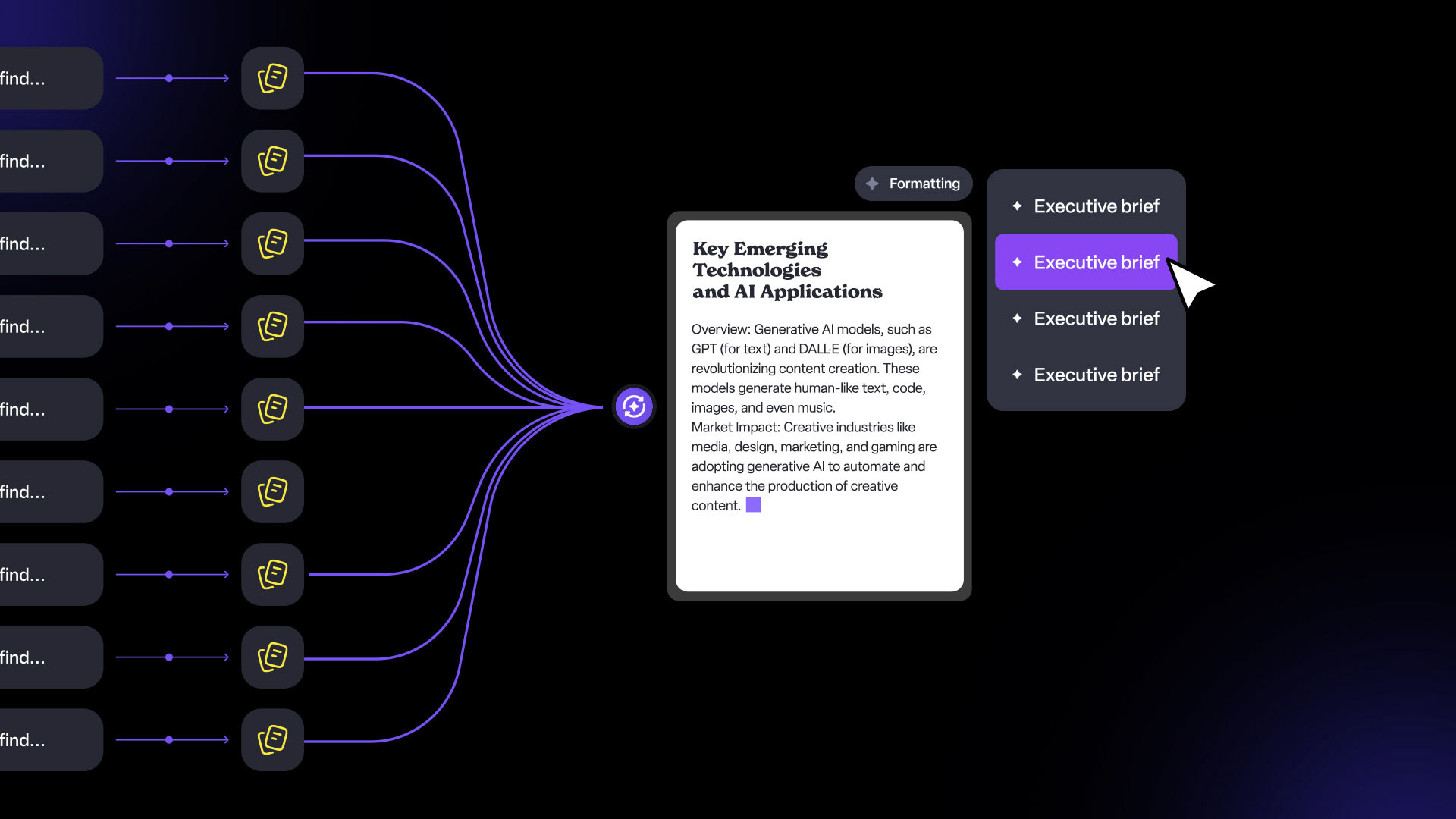Click the topmost yellow document icon

coord(272,78)
